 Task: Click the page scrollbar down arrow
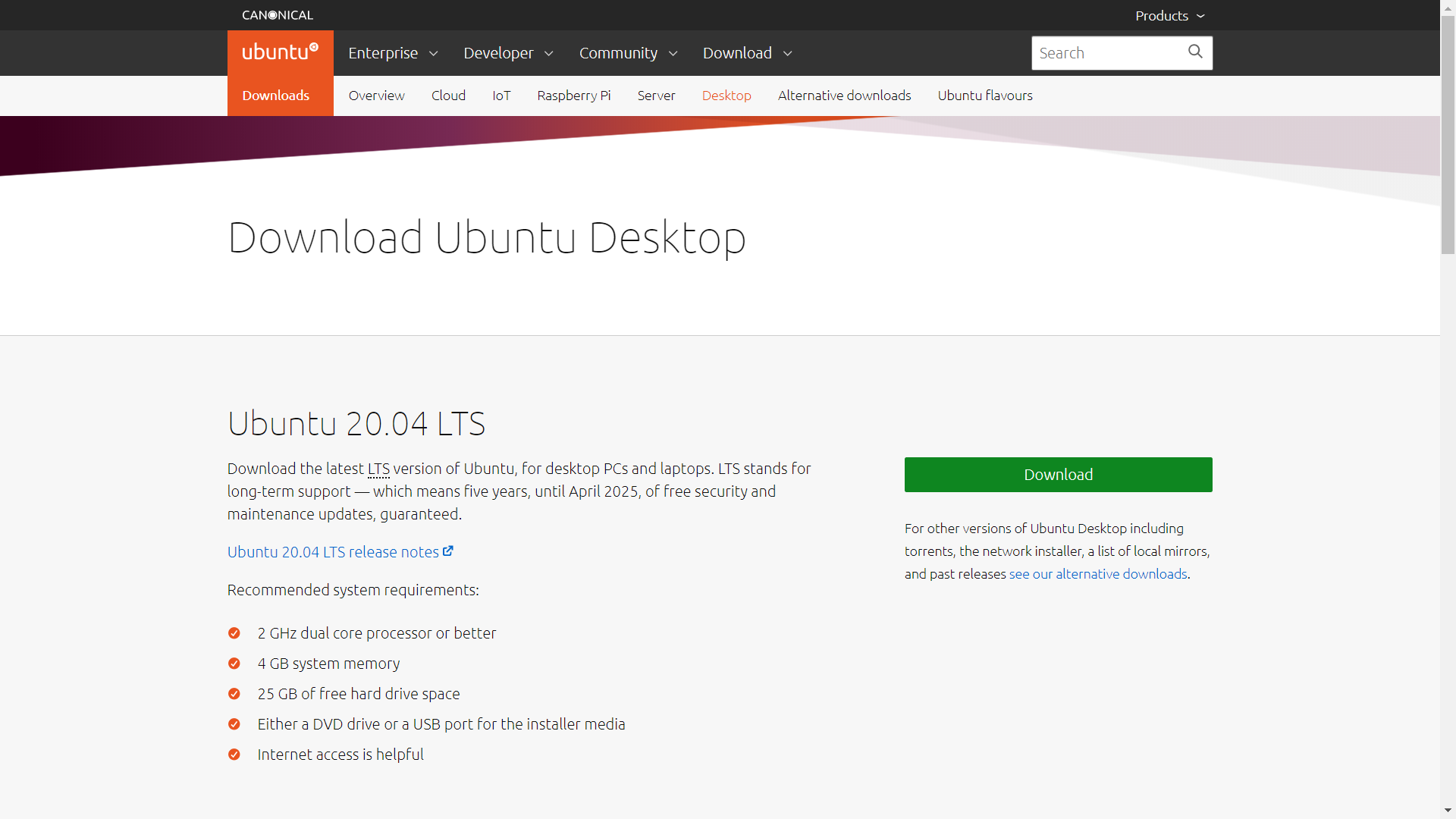pyautogui.click(x=1448, y=810)
